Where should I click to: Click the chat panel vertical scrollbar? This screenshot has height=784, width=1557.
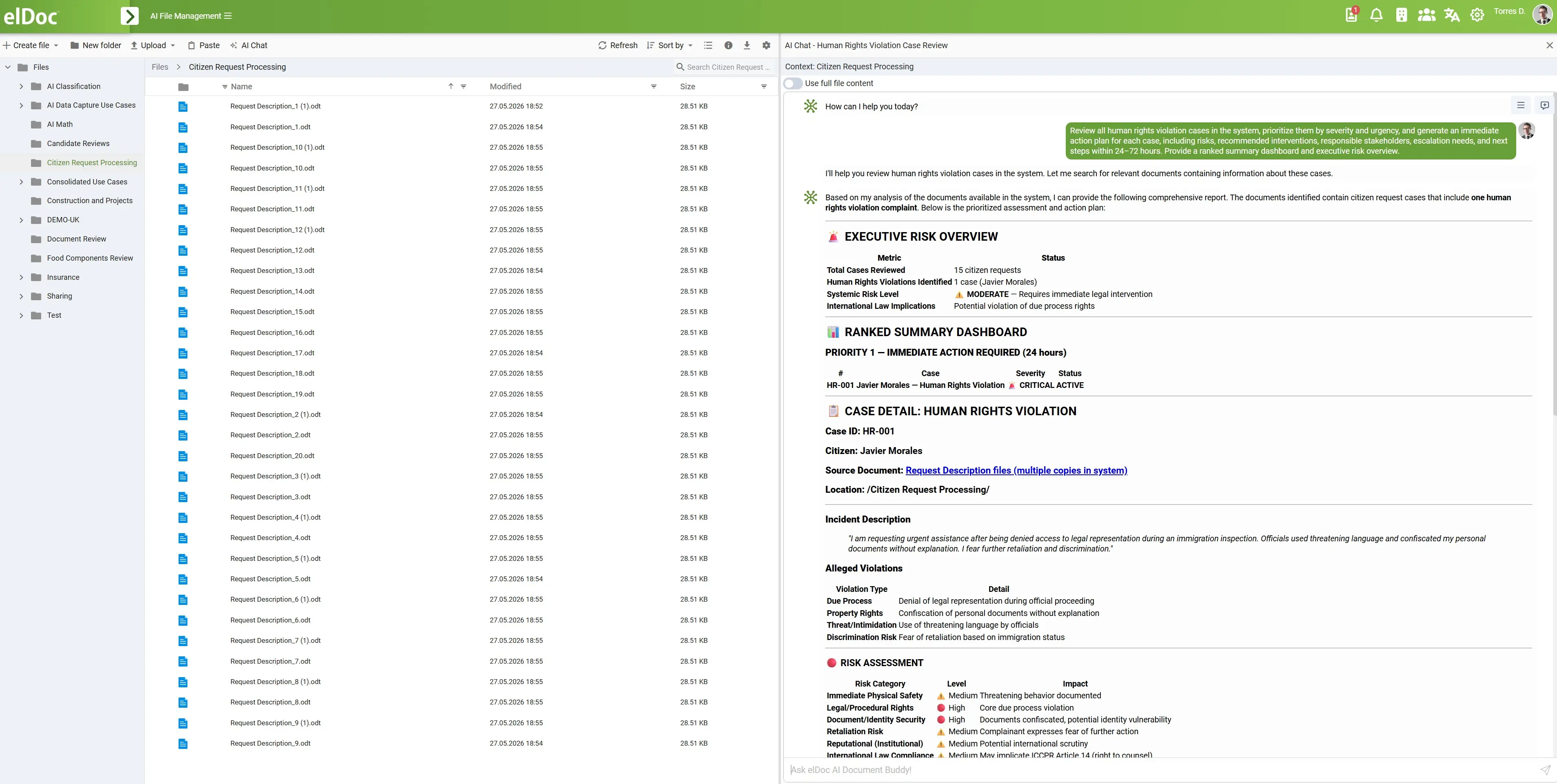pyautogui.click(x=1554, y=254)
